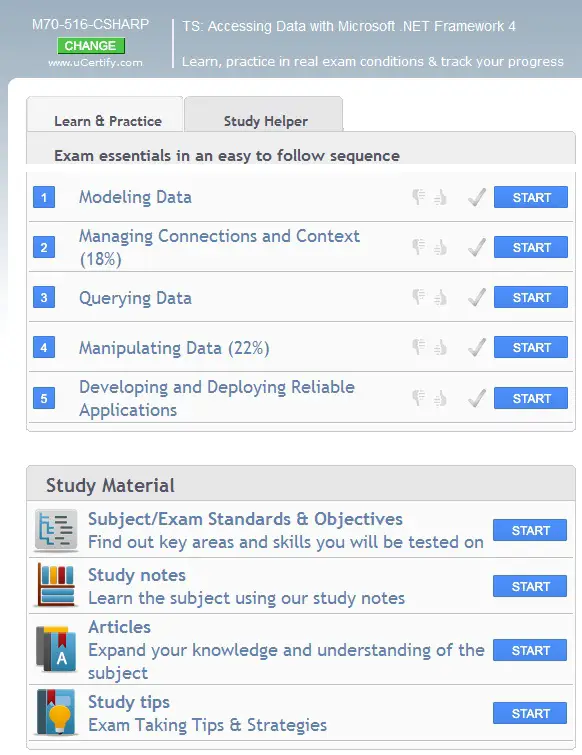The width and height of the screenshot is (582, 755).
Task: Click the green CHANGE button
Action: pyautogui.click(x=91, y=46)
